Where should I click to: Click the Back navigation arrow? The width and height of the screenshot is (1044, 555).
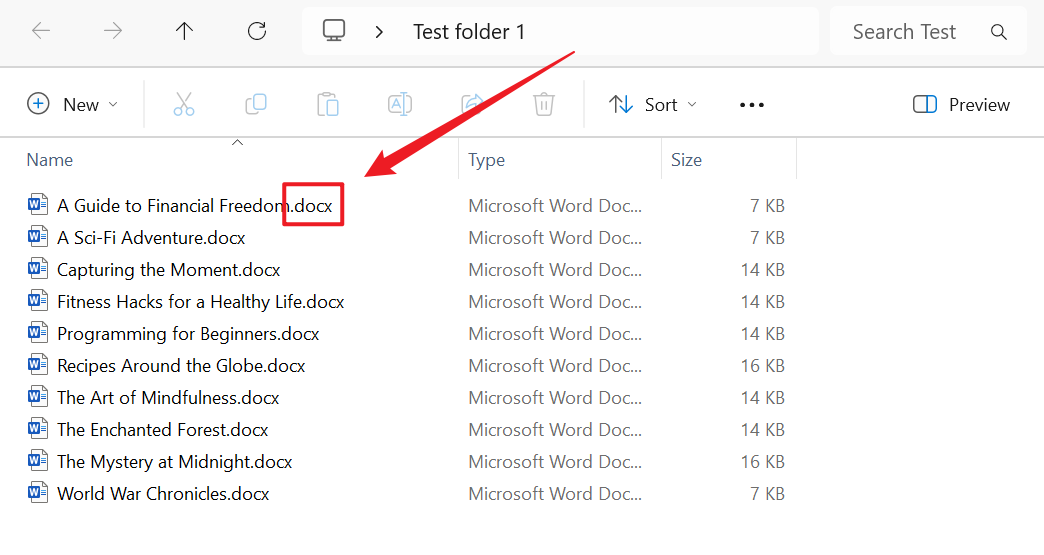click(41, 31)
